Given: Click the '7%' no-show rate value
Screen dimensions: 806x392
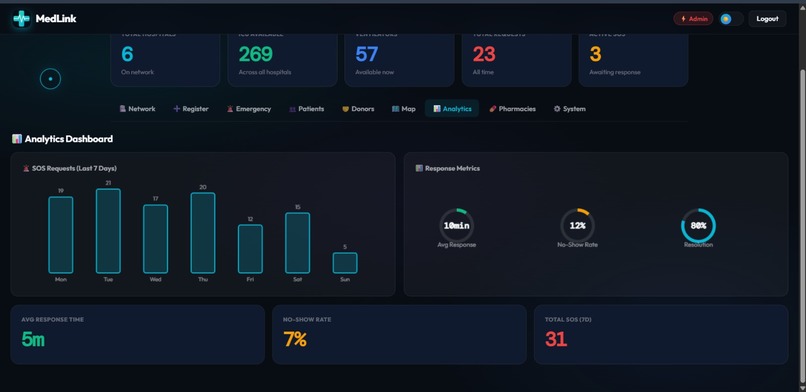Looking at the screenshot, I should click(x=295, y=339).
